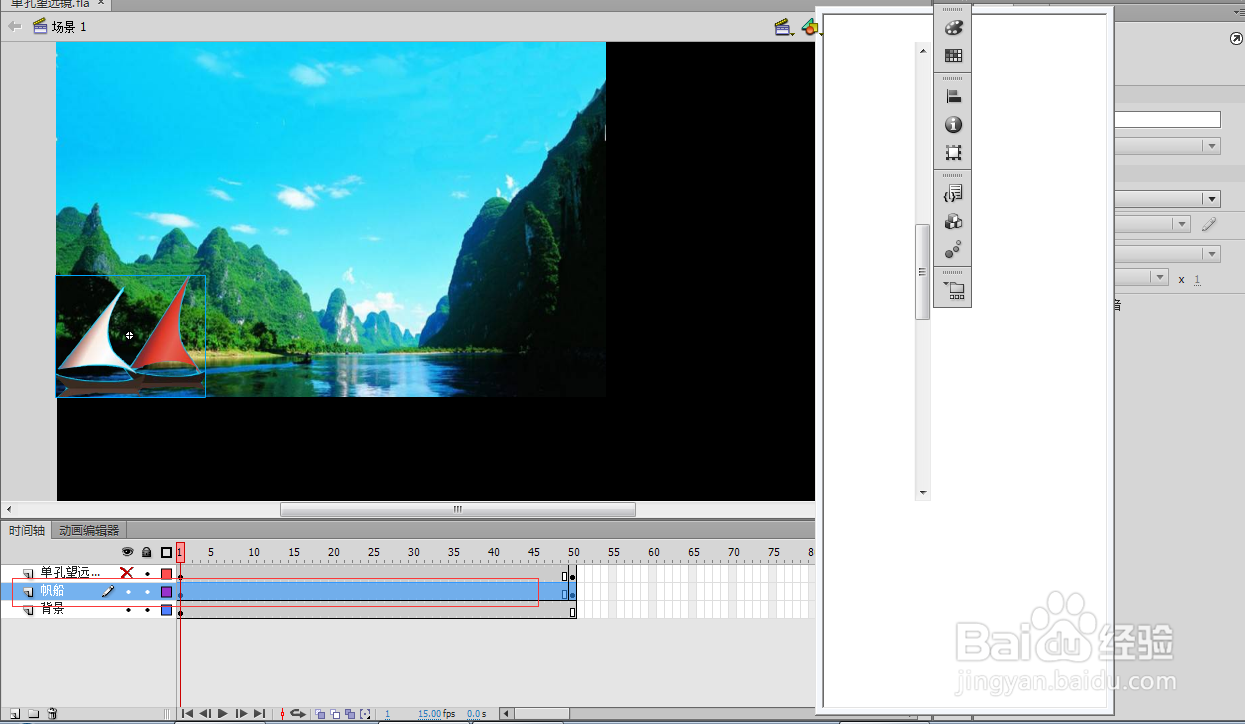Click the Modify Markers icon
Viewport: 1245px width, 724px height.
pyautogui.click(x=365, y=714)
